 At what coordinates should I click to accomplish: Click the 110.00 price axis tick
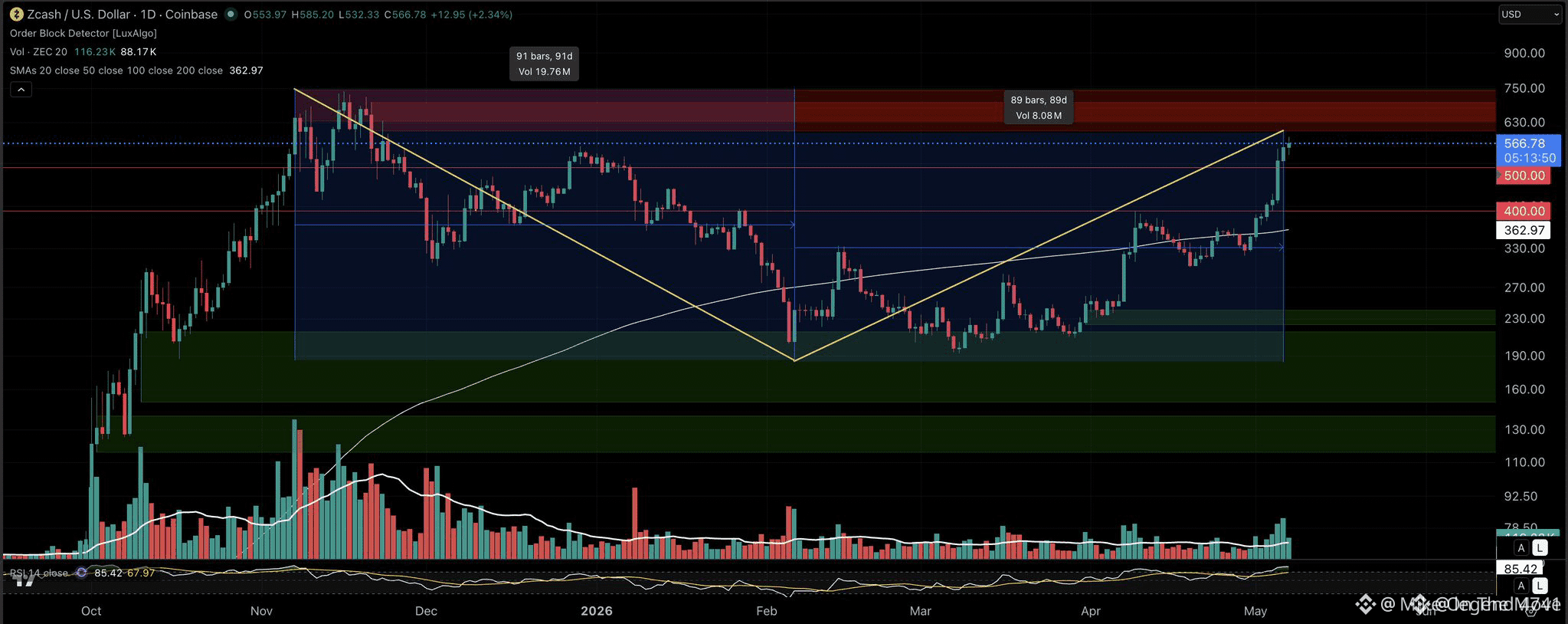(1524, 462)
